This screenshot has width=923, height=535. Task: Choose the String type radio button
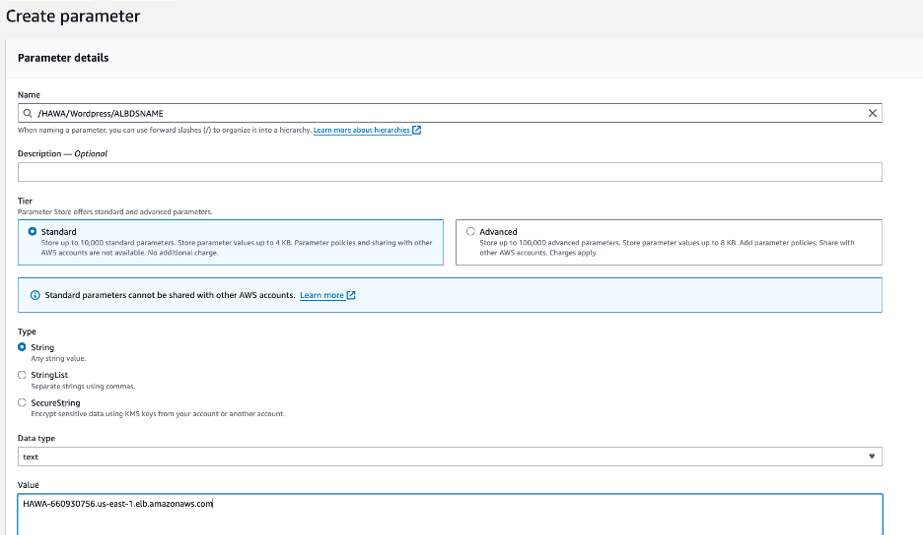[x=22, y=347]
